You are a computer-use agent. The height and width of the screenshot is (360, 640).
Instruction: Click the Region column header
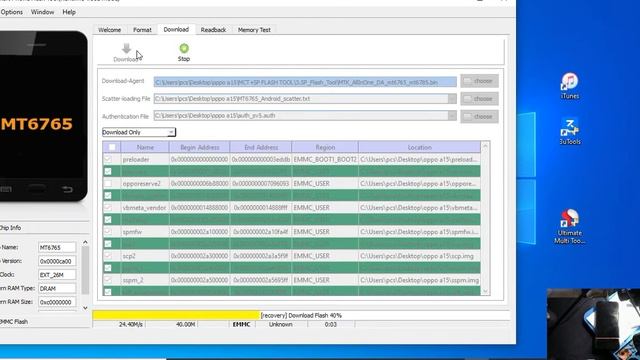325,147
